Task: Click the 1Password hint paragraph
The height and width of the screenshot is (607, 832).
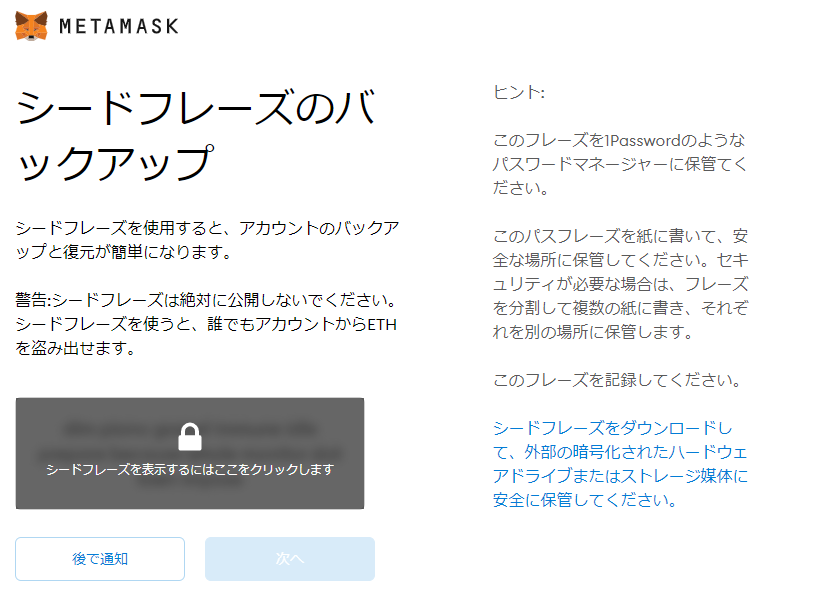Action: (620, 164)
